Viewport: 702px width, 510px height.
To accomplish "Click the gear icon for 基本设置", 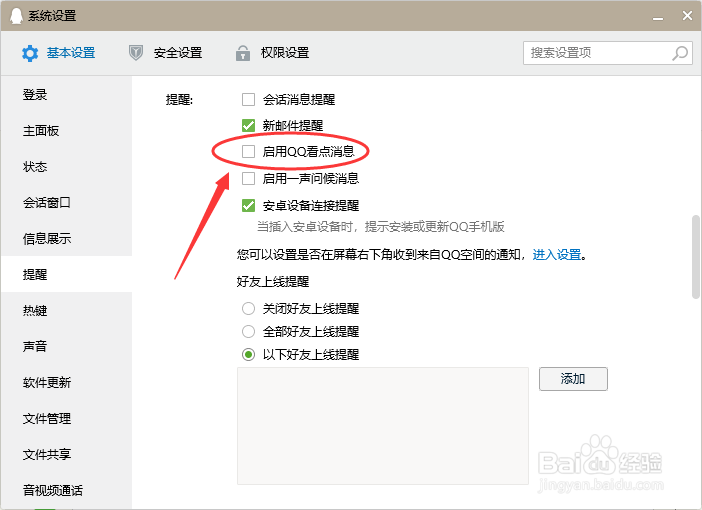I will coord(30,53).
